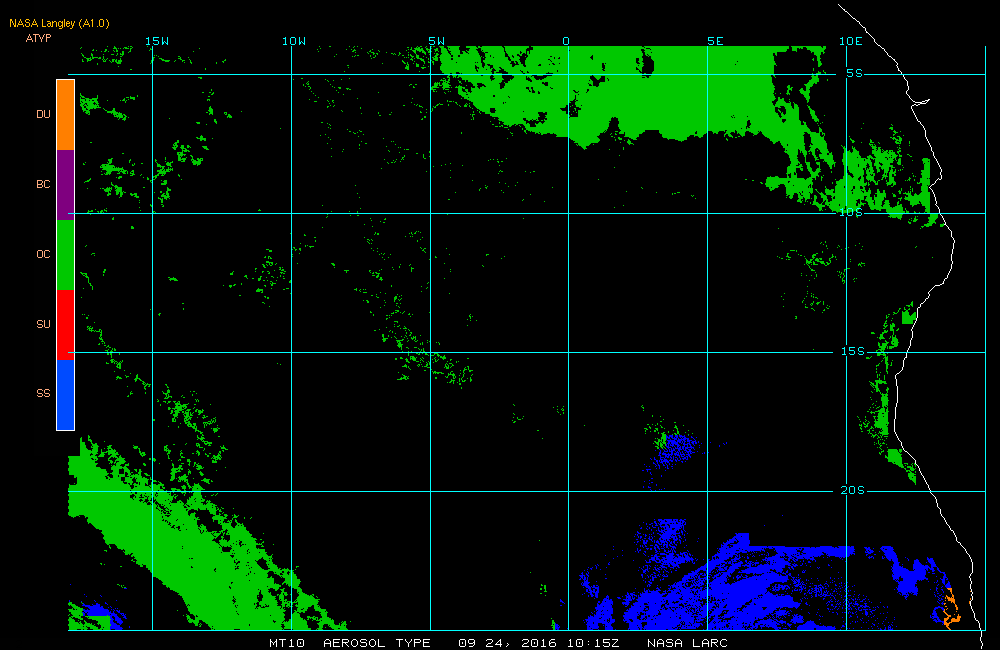Click the 10W longitude label

[294, 41]
